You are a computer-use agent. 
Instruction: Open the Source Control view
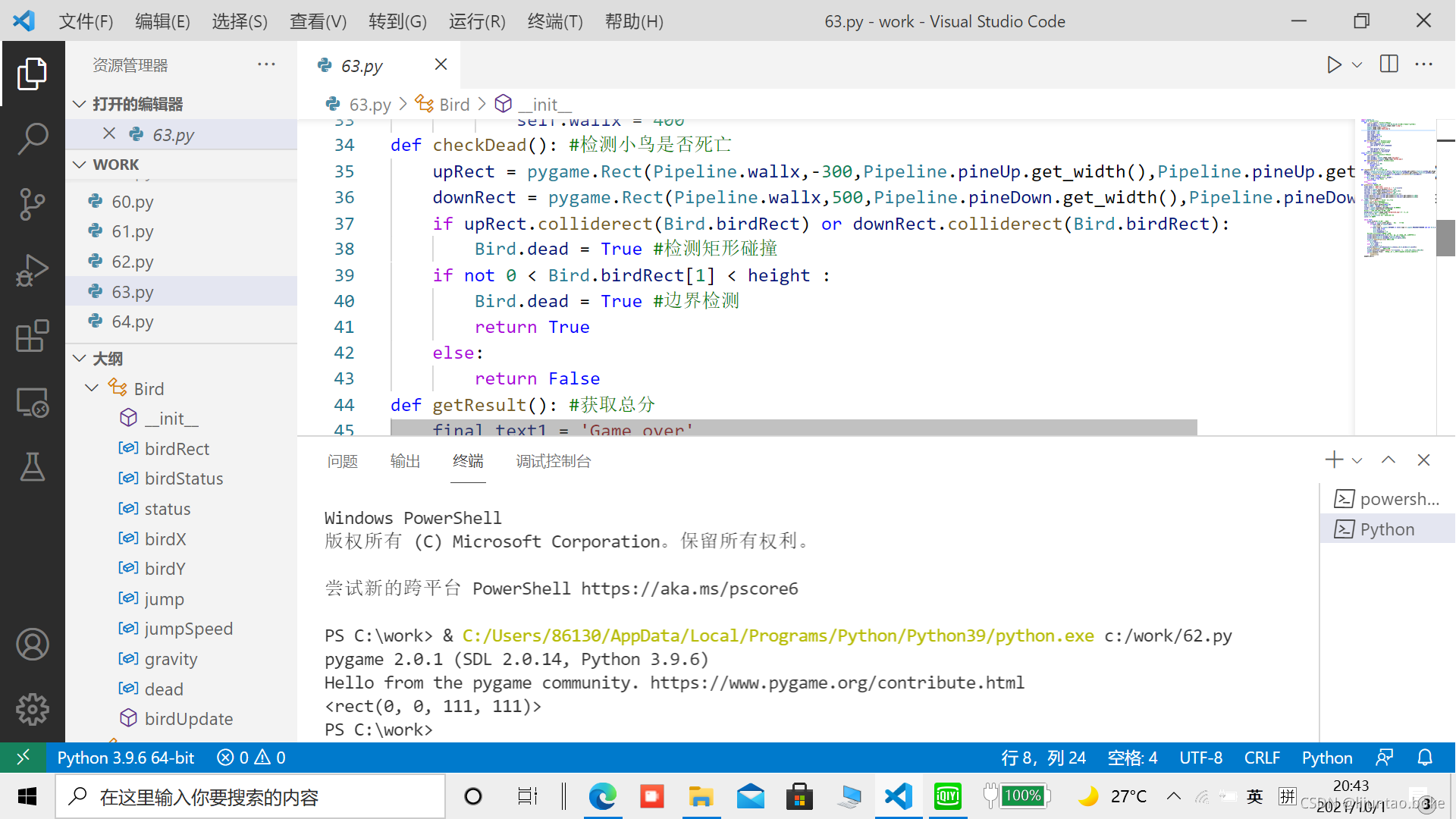[x=33, y=204]
